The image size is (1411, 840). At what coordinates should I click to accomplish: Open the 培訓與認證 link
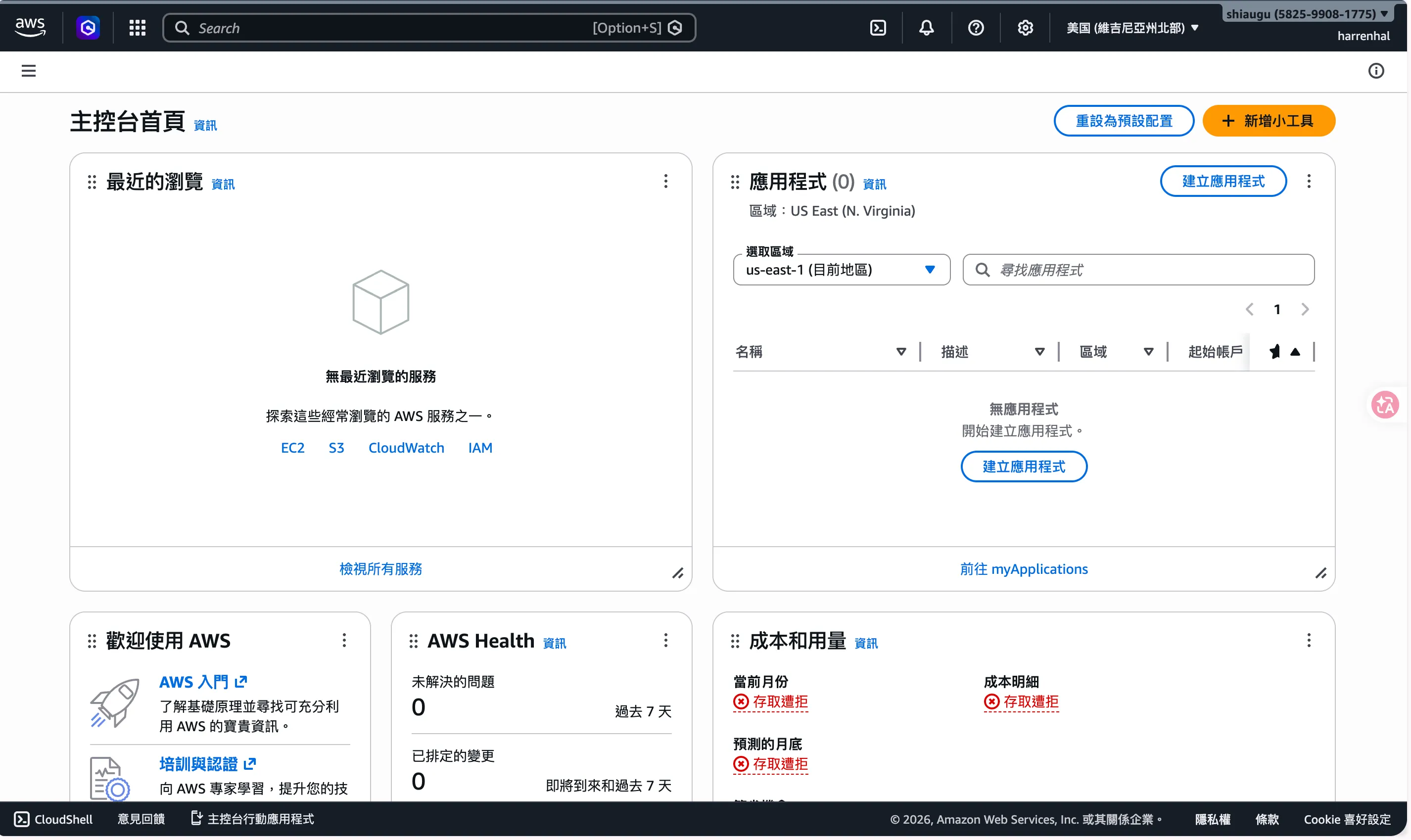[208, 764]
